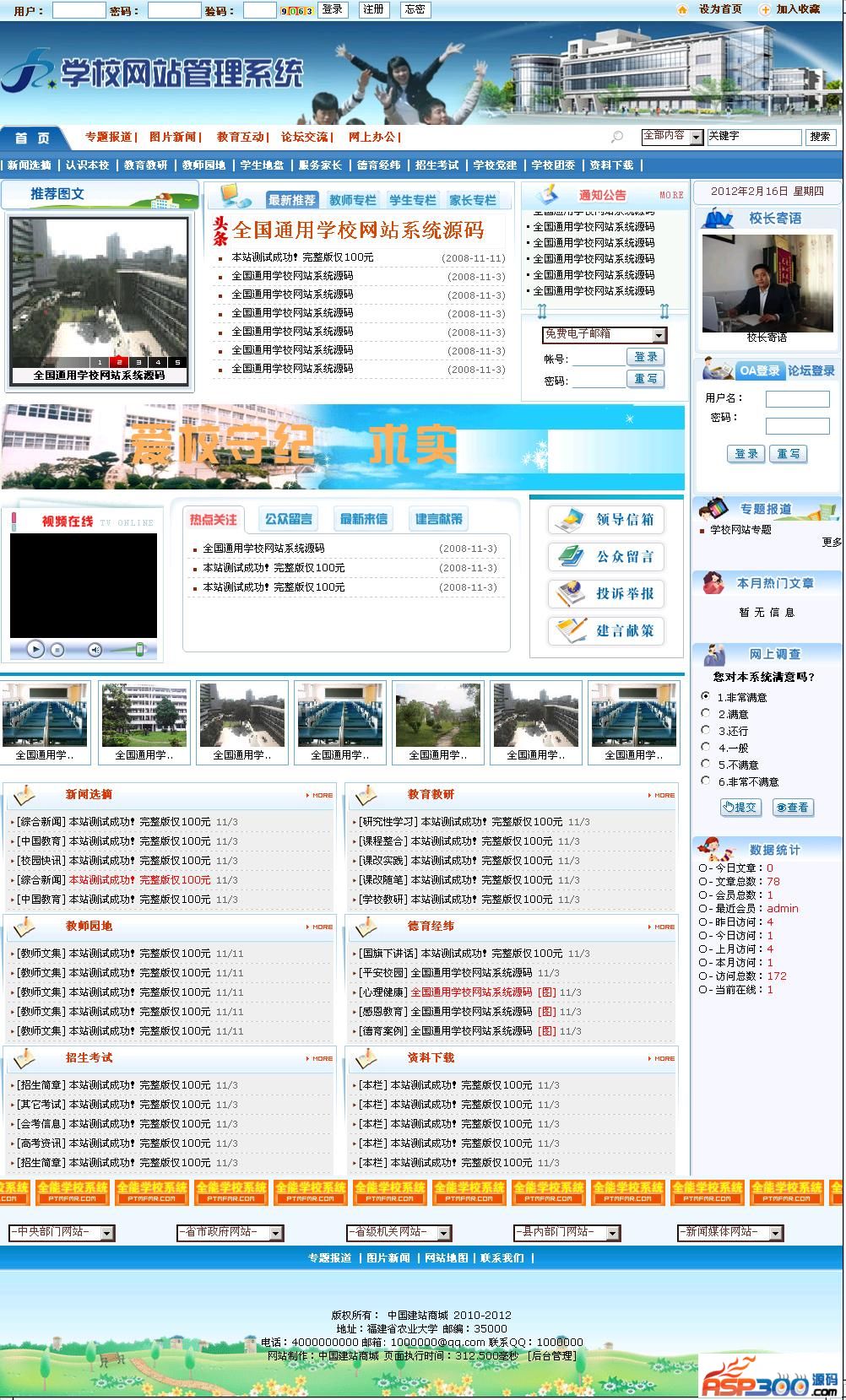The width and height of the screenshot is (846, 1400).
Task: Choose survey option 2.满意
Action: click(x=705, y=713)
